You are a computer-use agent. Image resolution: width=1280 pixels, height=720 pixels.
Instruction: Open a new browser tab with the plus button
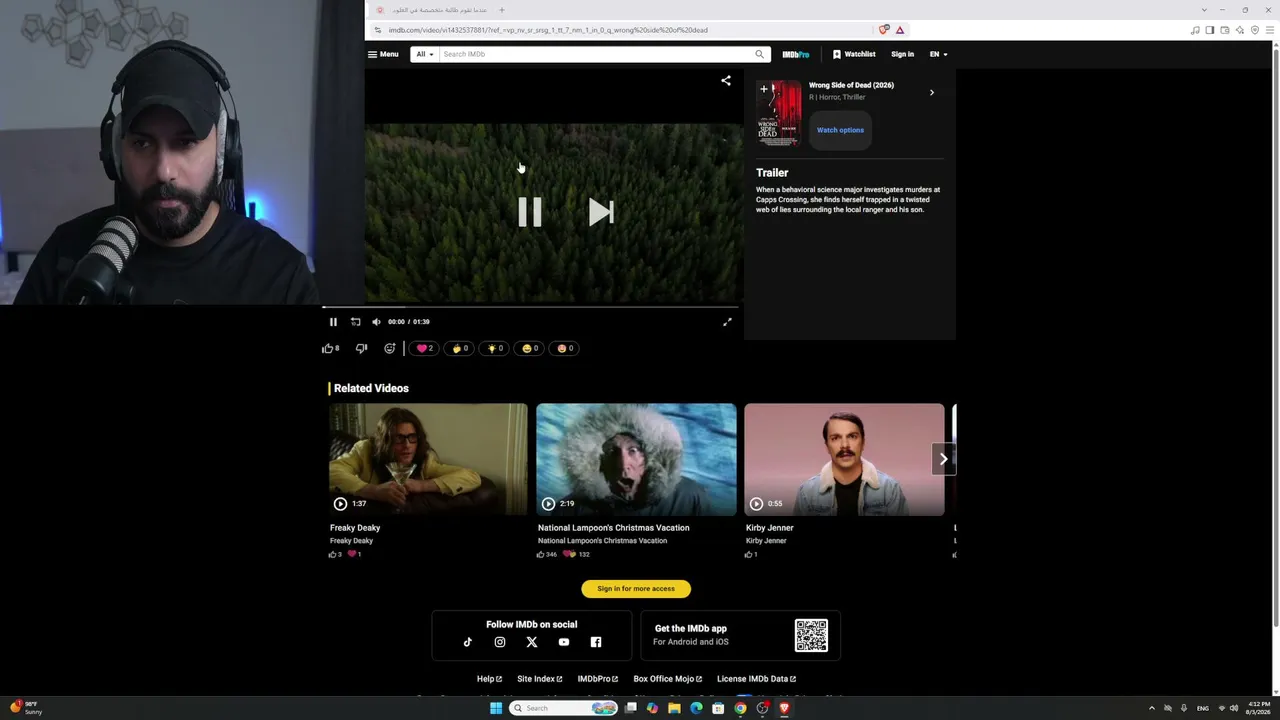[x=502, y=10]
